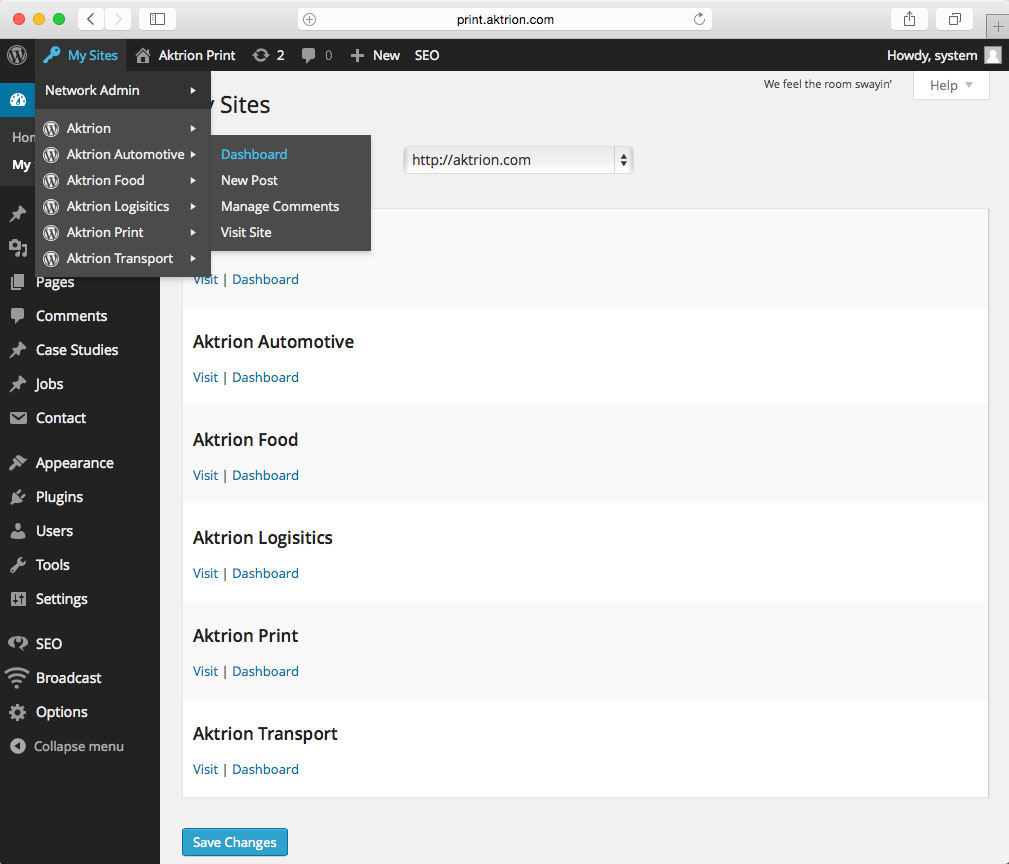
Task: Open the comments bubble icon in admin bar
Action: (309, 55)
